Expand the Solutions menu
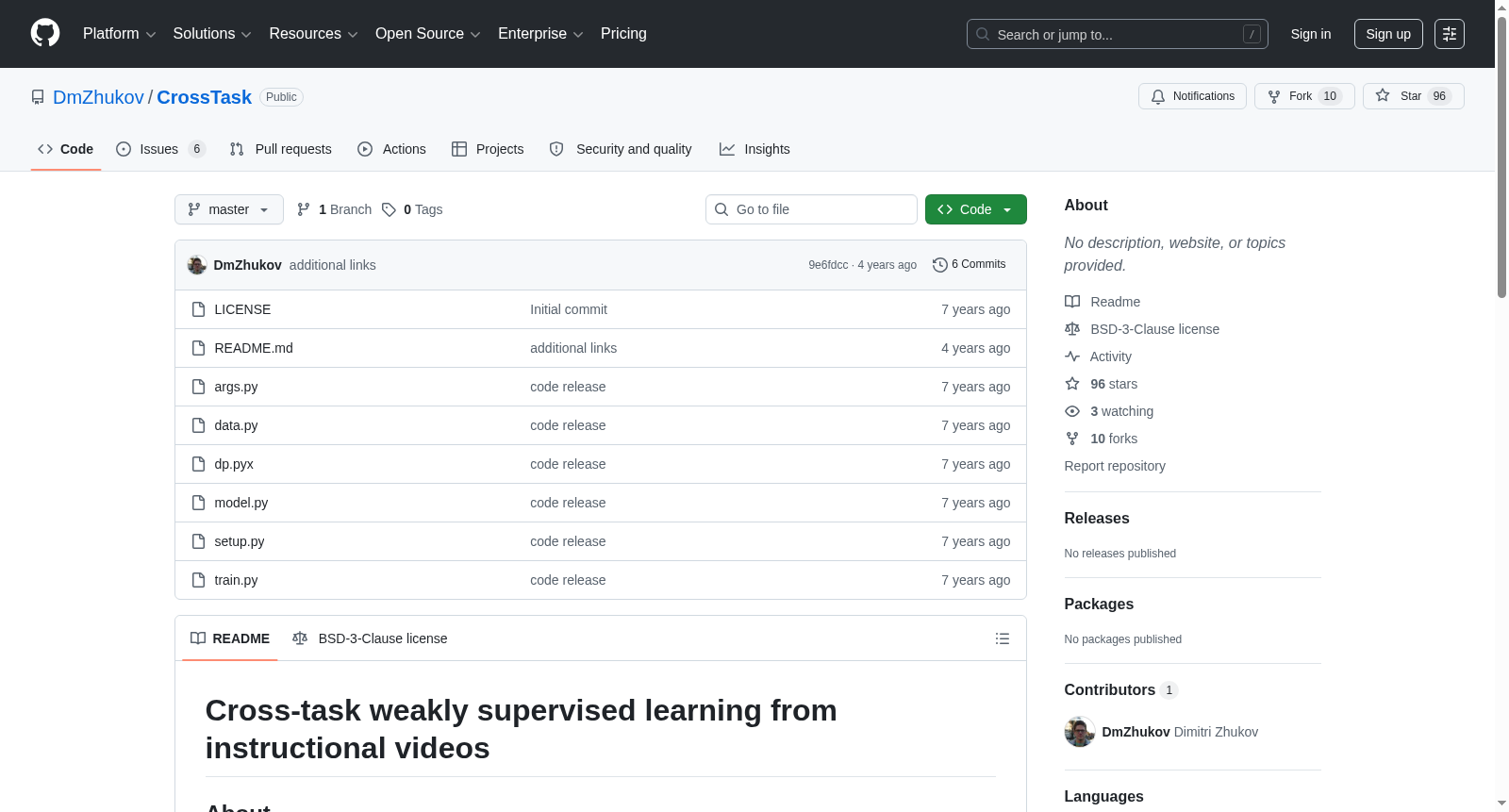 point(212,34)
